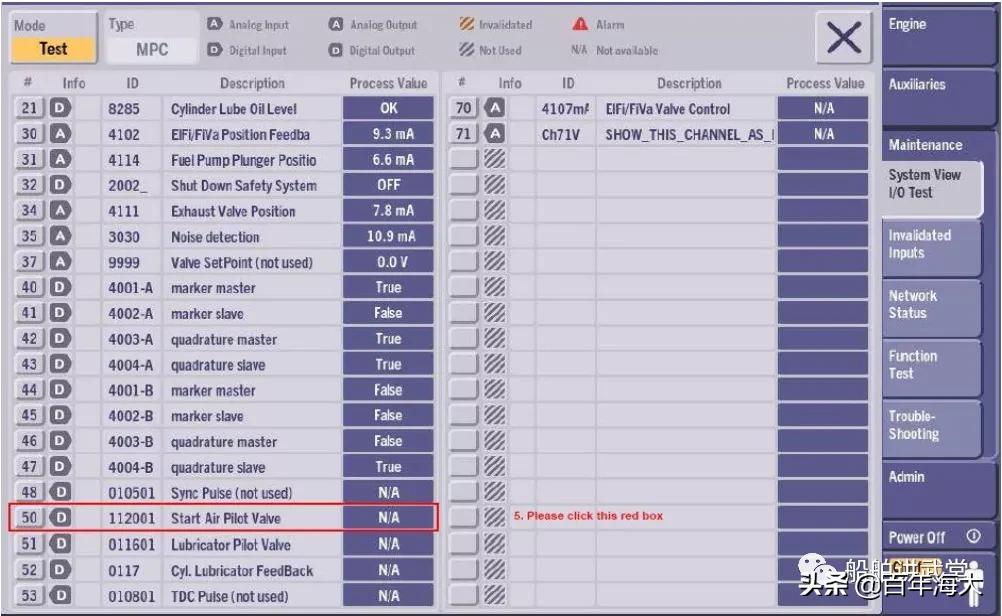Click the 7.8 mA process value
Screen dimensions: 1002x616
(389, 210)
